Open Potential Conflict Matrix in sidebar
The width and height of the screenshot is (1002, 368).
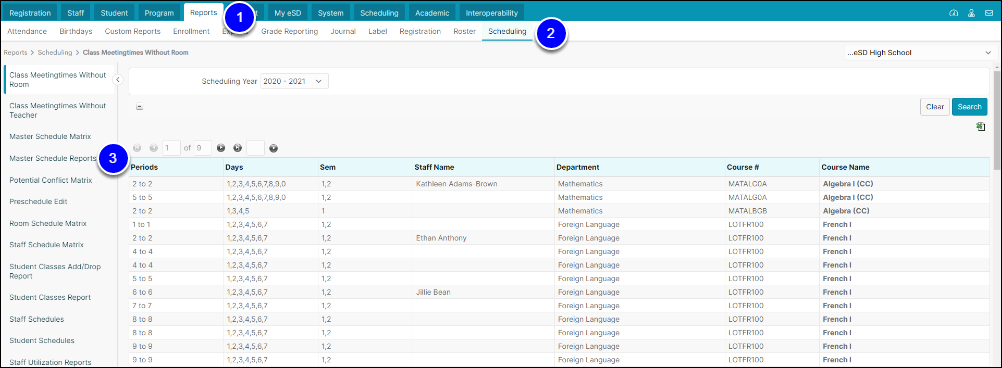(51, 180)
